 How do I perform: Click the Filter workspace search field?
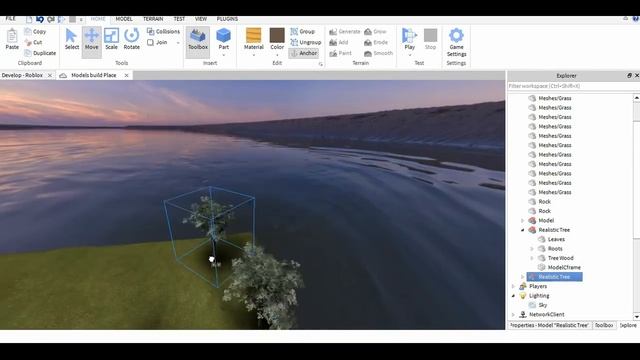pos(571,86)
